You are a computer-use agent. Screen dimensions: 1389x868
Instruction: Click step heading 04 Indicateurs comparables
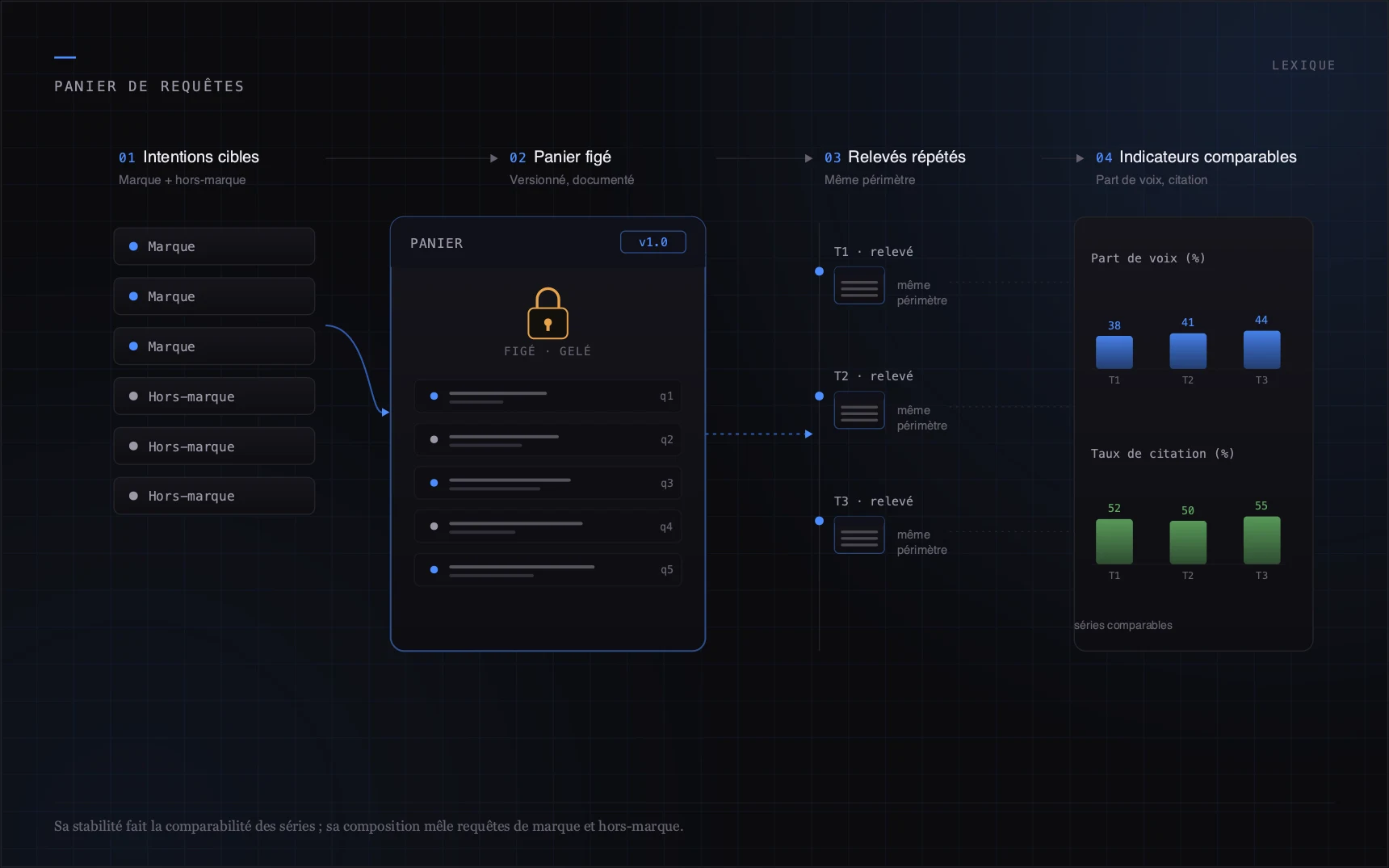coord(1196,157)
